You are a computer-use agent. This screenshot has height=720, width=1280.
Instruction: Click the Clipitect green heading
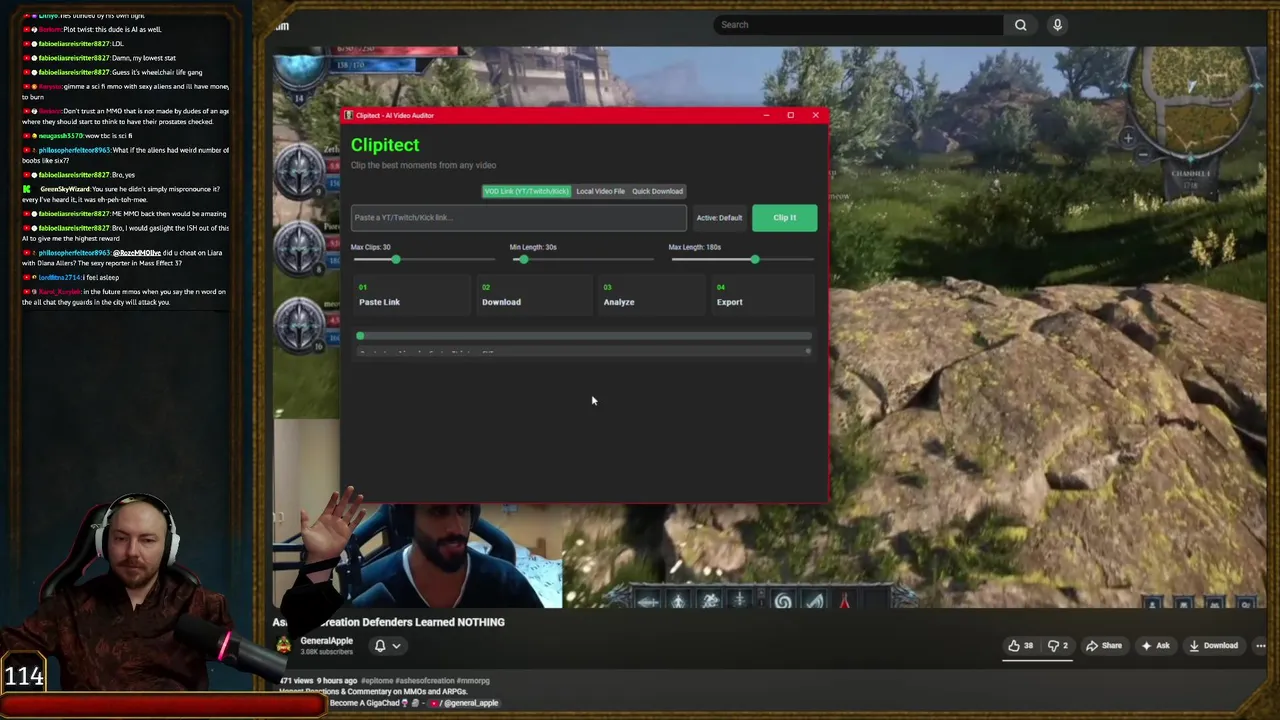click(385, 145)
